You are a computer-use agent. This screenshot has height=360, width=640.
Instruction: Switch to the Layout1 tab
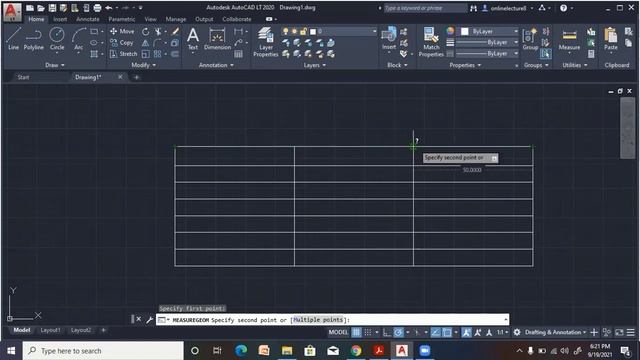pyautogui.click(x=50, y=330)
